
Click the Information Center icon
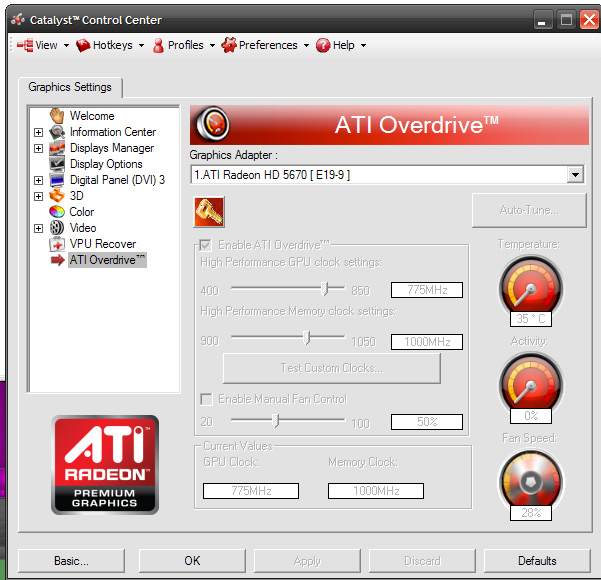point(57,132)
